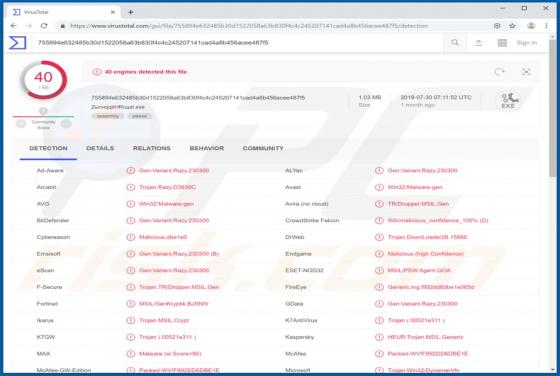Click the browser back arrow
This screenshot has height=376, width=560.
point(14,26)
